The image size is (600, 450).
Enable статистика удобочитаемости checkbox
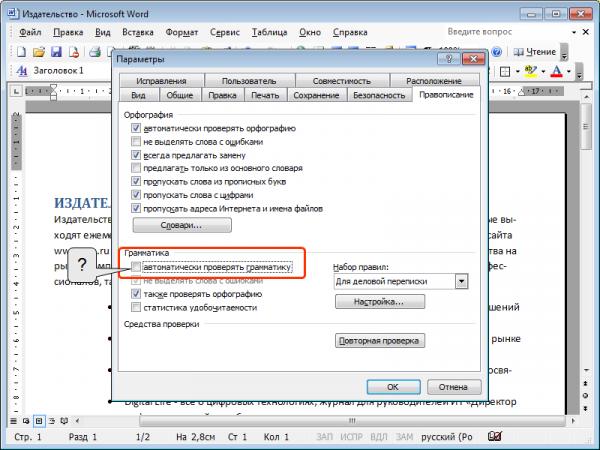(x=136, y=307)
